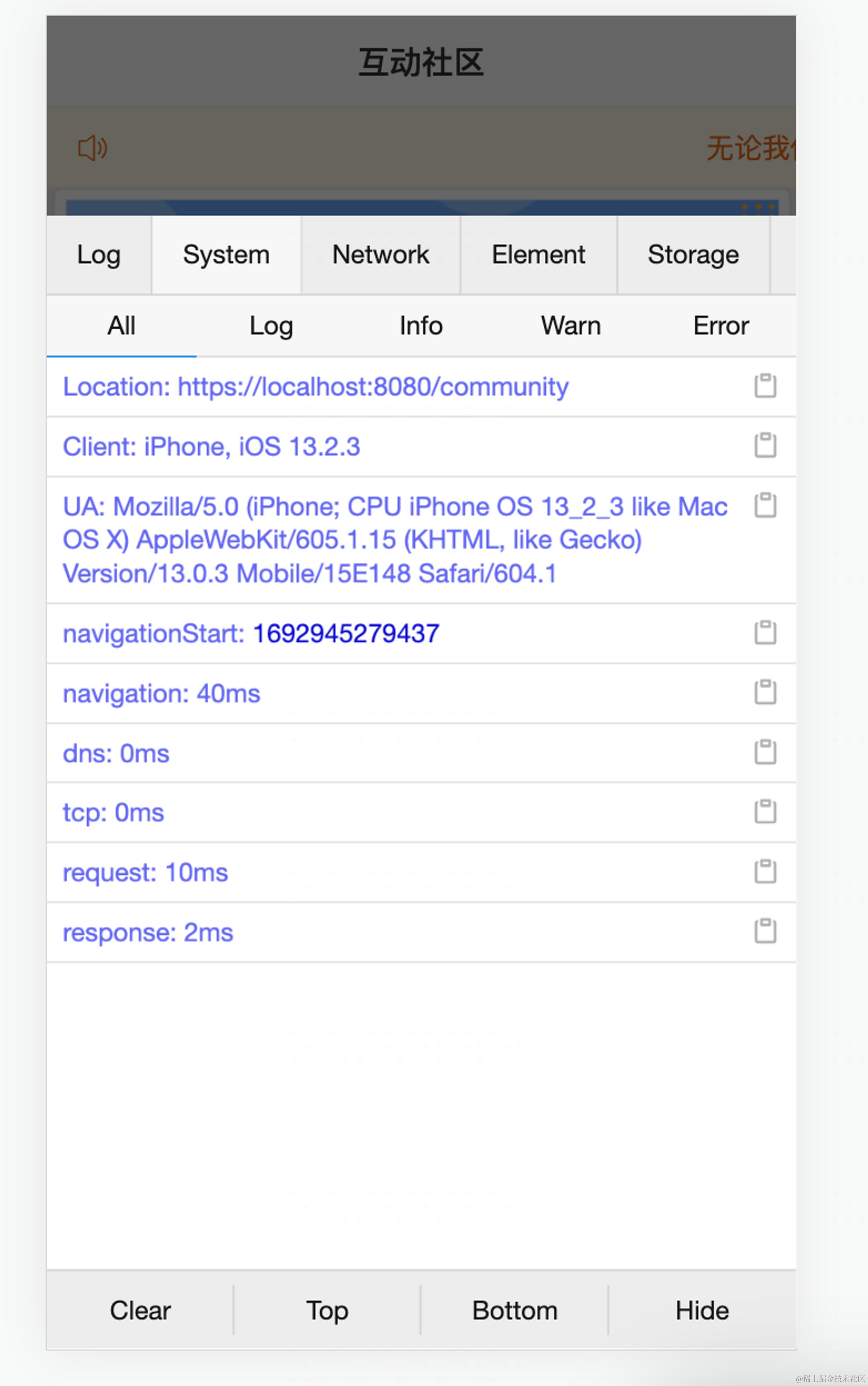This screenshot has width=868, height=1386.
Task: Copy the dns 0ms entry
Action: [765, 752]
